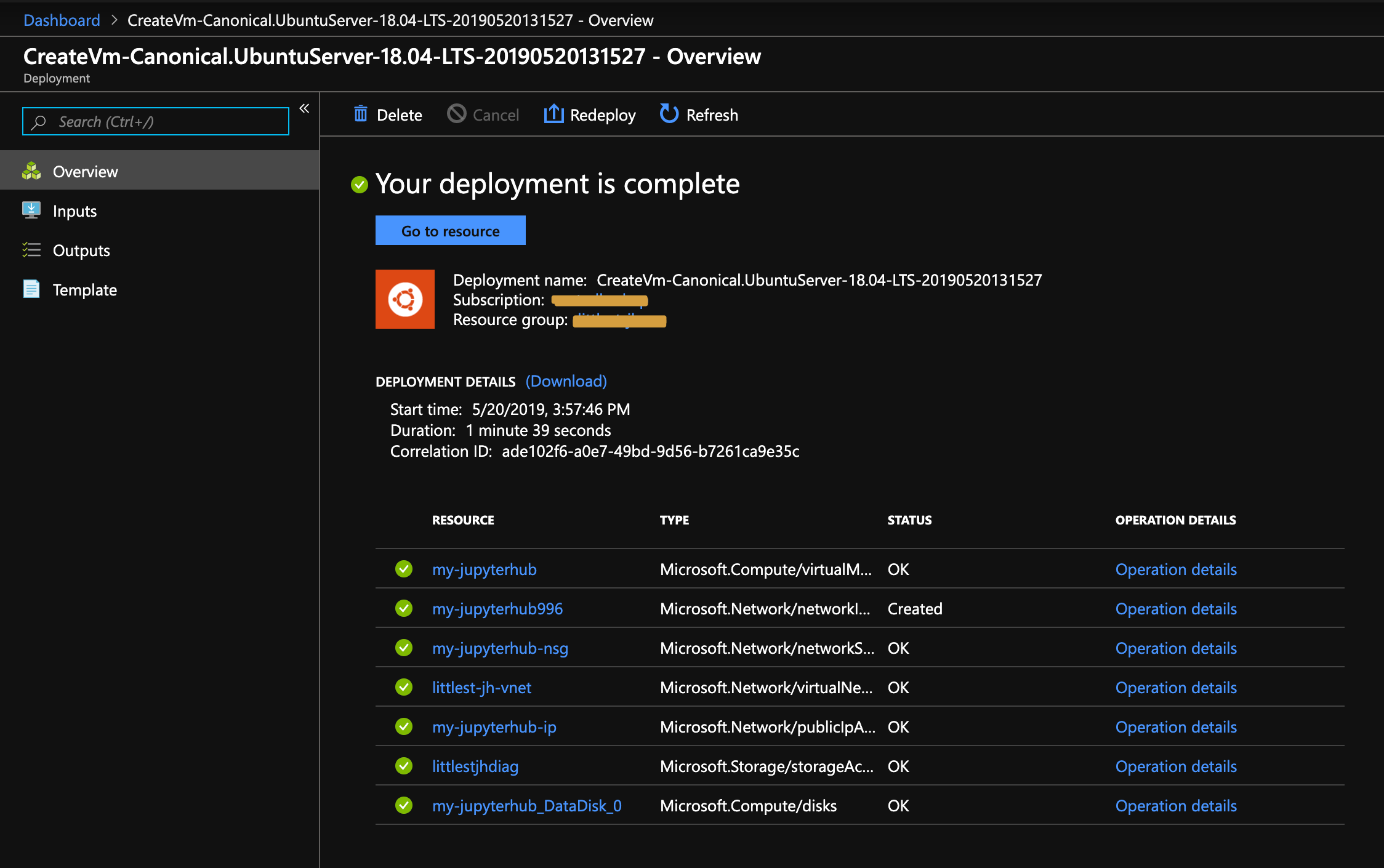Collapse the sidebar with double chevron
This screenshot has height=868, width=1384.
tap(304, 109)
